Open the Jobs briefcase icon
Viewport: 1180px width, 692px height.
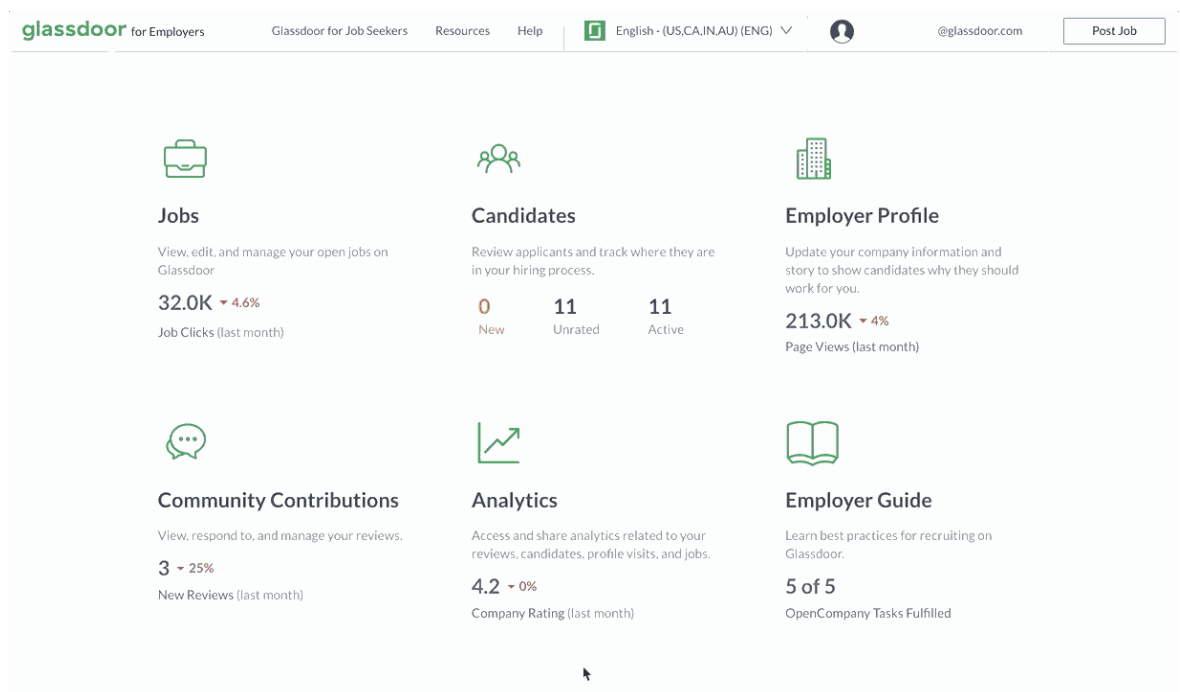point(185,159)
